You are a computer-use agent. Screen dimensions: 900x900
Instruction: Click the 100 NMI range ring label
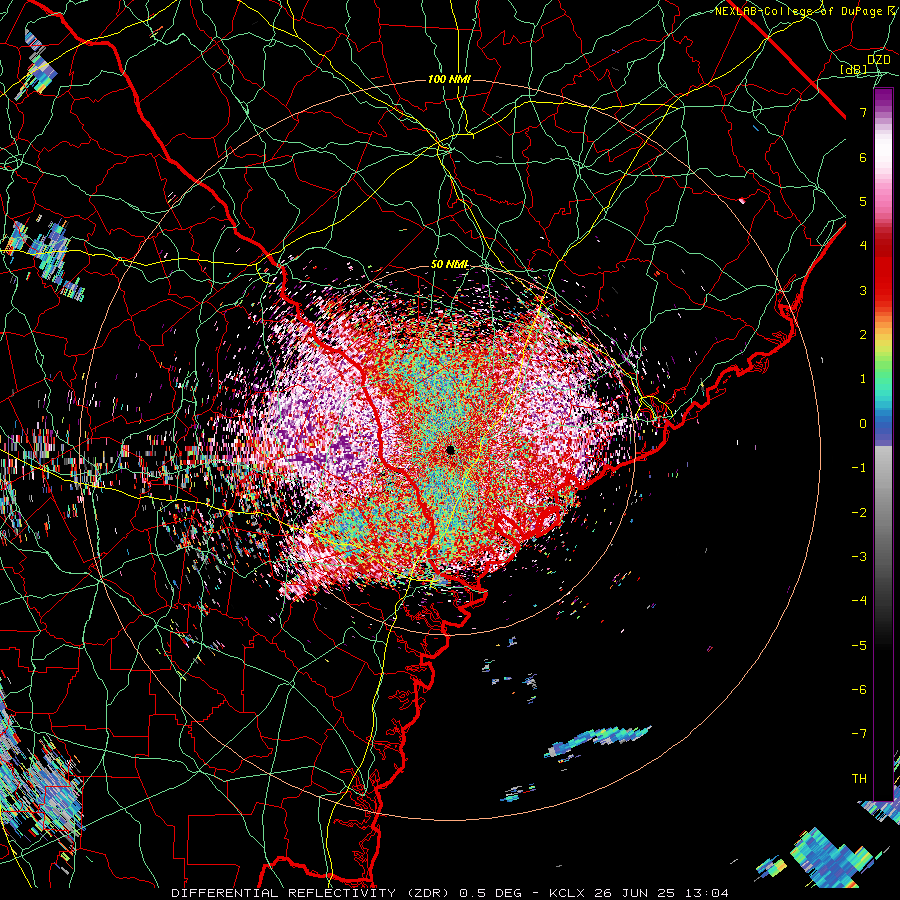coord(449,79)
